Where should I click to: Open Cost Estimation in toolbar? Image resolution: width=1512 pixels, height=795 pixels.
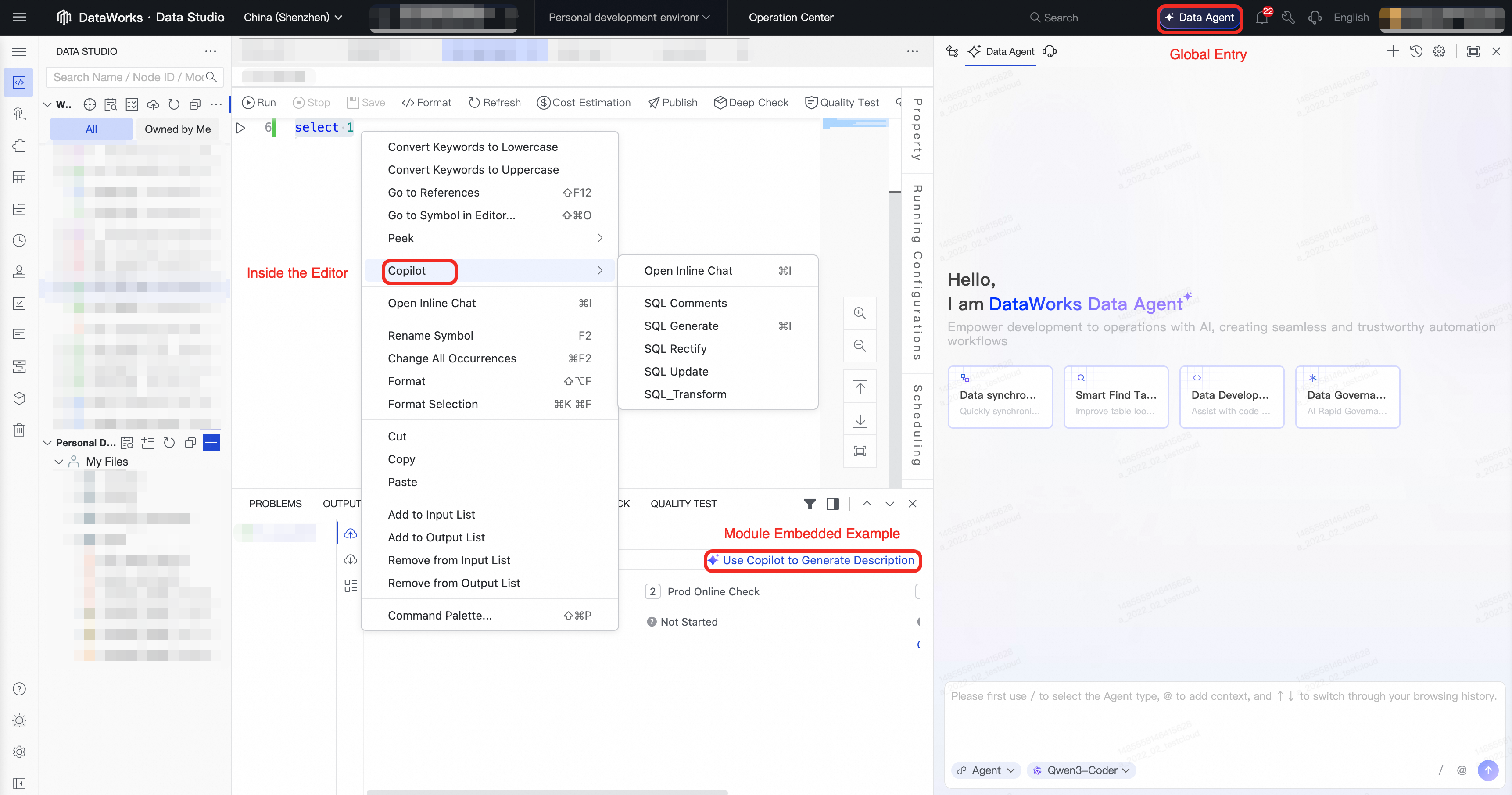[x=584, y=103]
